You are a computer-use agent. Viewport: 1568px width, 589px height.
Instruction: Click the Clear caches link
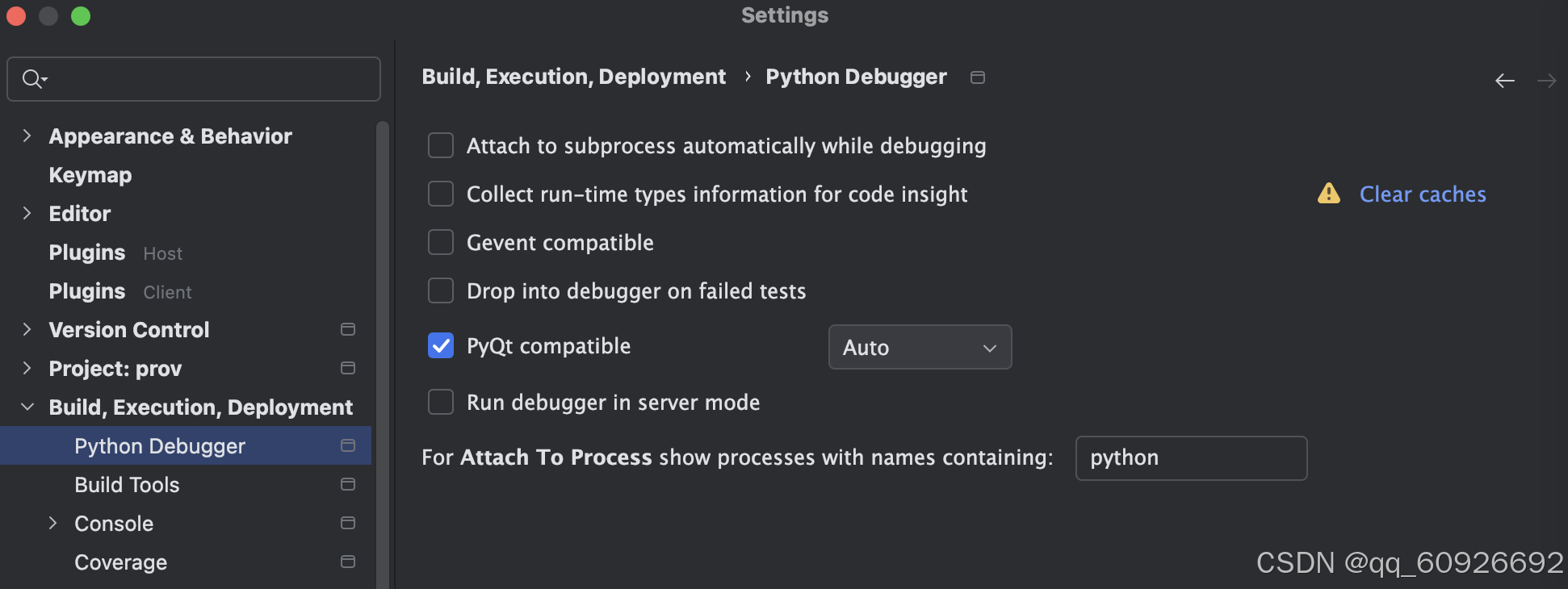[x=1422, y=194]
